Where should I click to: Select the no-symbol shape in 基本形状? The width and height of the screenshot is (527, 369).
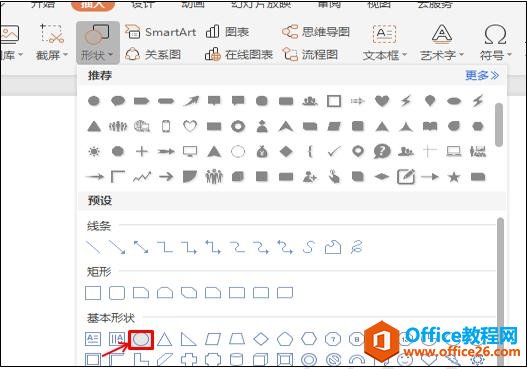click(333, 359)
